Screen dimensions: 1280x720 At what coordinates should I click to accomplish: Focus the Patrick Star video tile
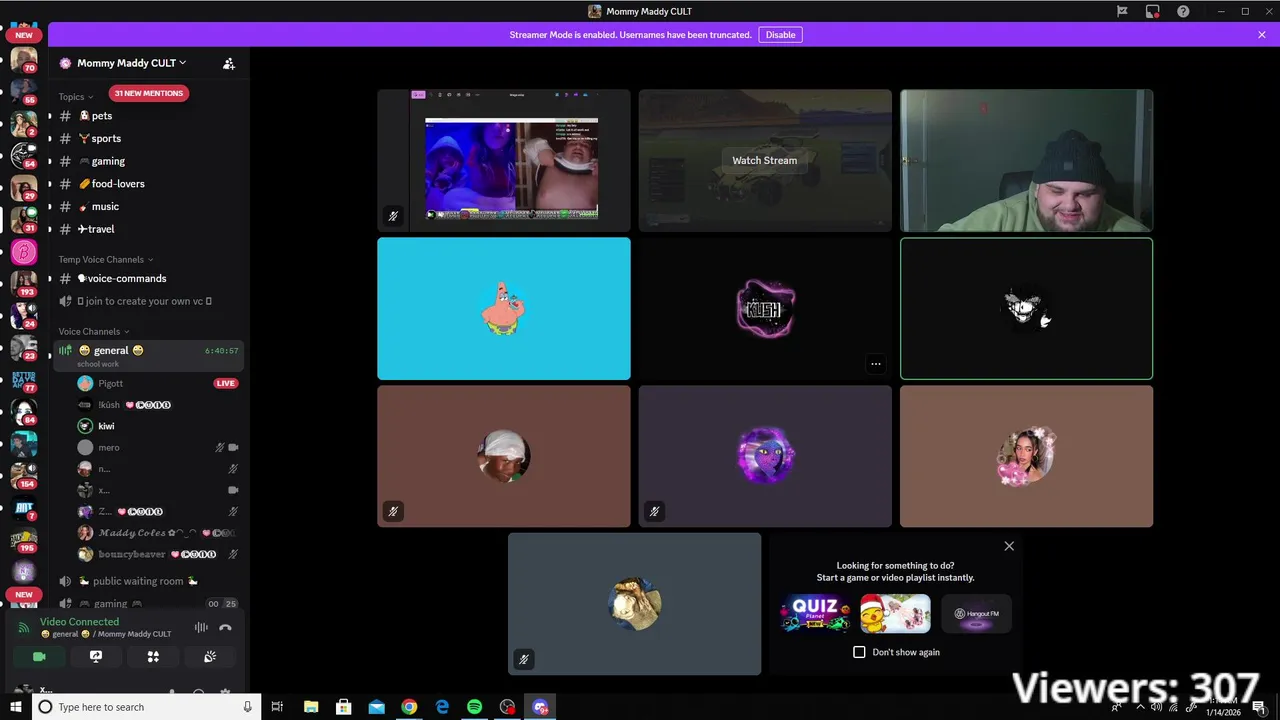point(504,309)
